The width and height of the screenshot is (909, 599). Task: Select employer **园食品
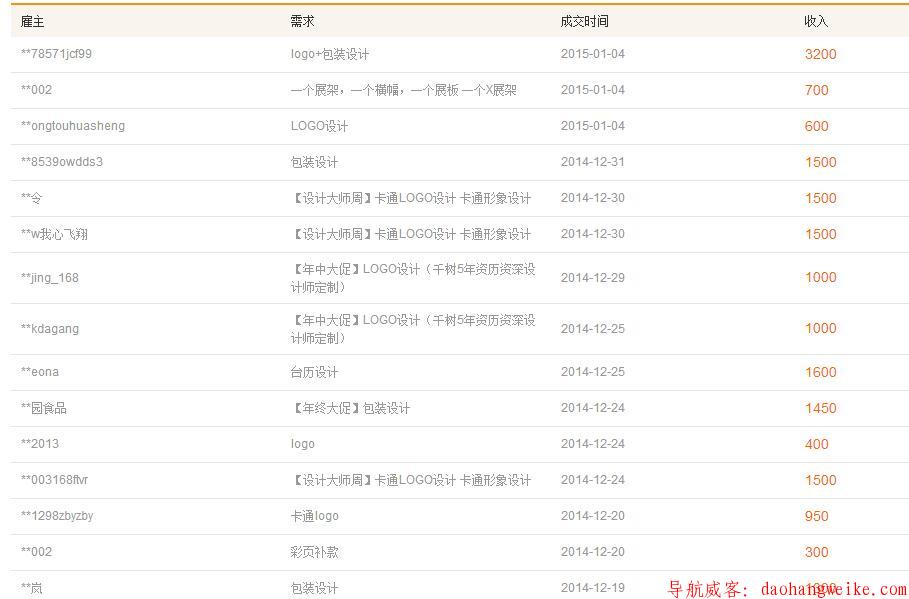pyautogui.click(x=44, y=408)
